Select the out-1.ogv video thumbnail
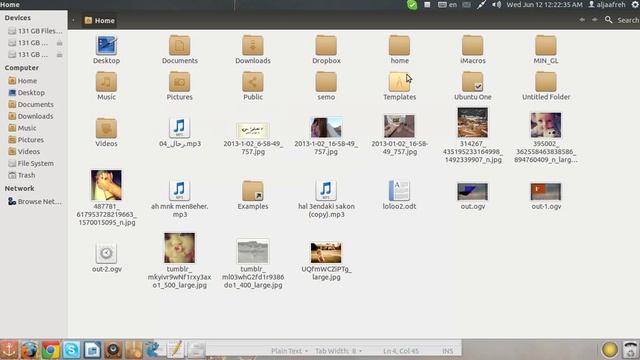The height and width of the screenshot is (360, 640). [x=546, y=191]
